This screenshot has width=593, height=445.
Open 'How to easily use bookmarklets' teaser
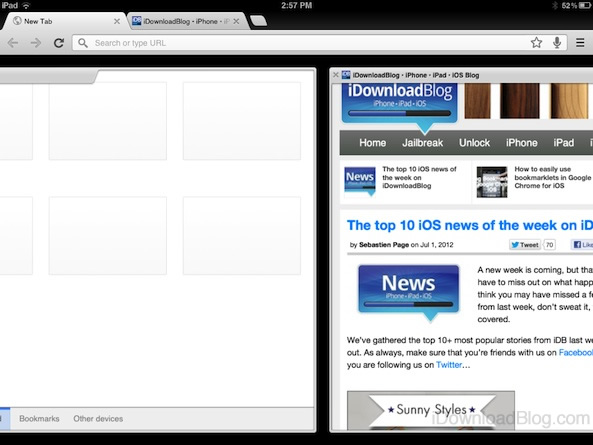(x=552, y=177)
